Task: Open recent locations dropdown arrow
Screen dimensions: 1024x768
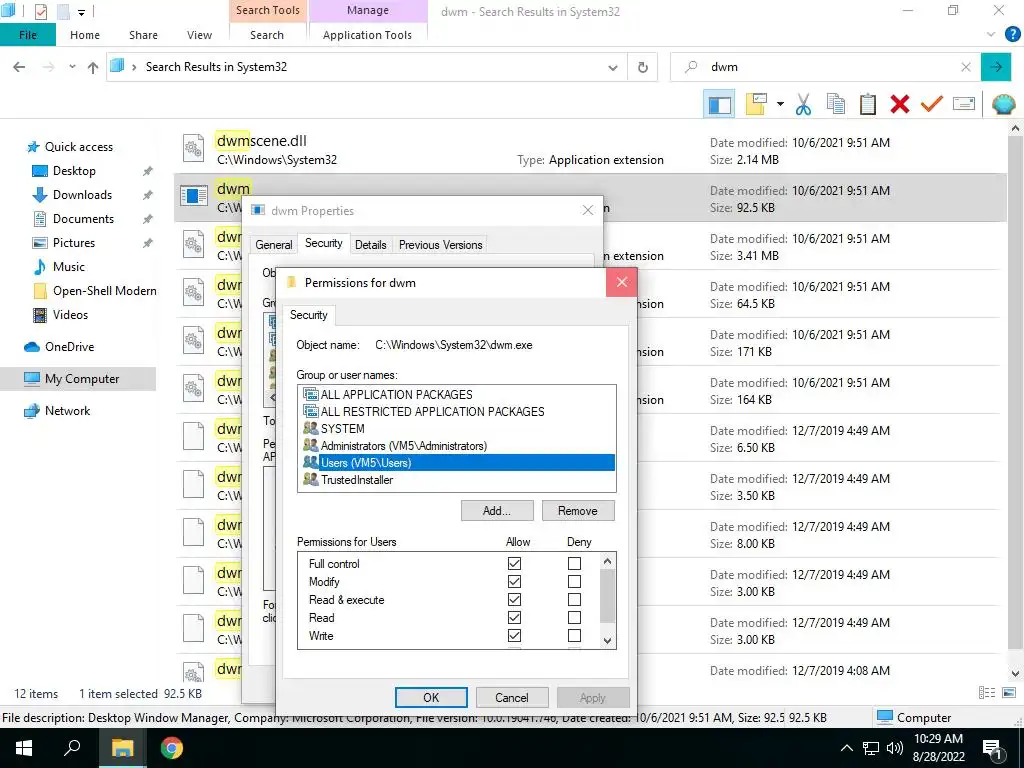Action: (72, 67)
